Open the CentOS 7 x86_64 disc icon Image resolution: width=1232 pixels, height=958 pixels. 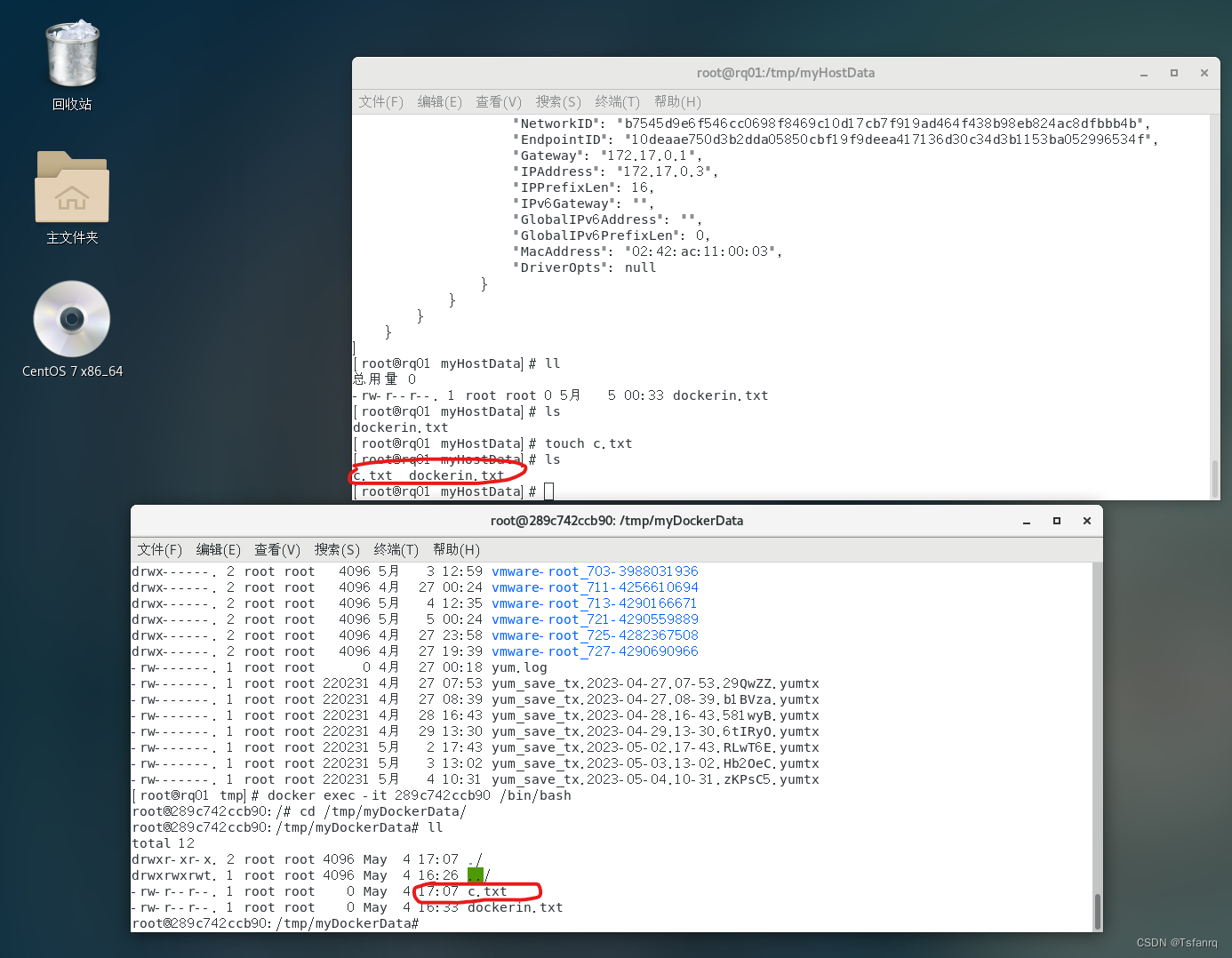[x=72, y=330]
